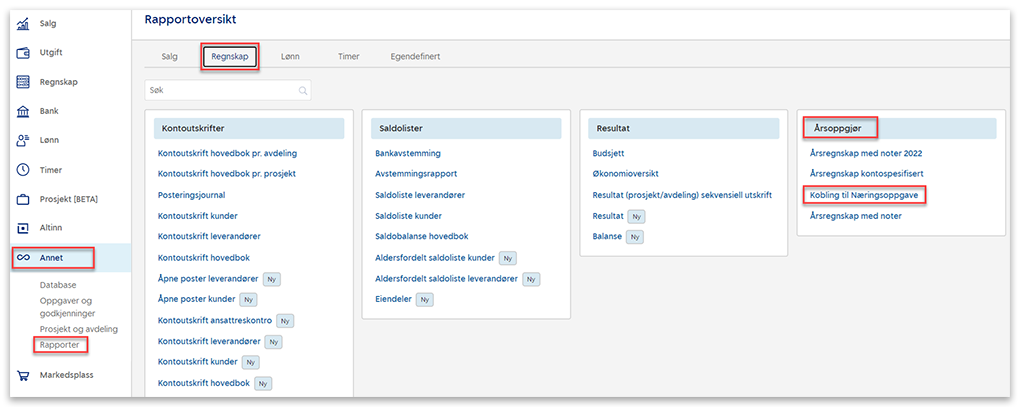Open Kobling til Næringsoppgave report

[864, 193]
